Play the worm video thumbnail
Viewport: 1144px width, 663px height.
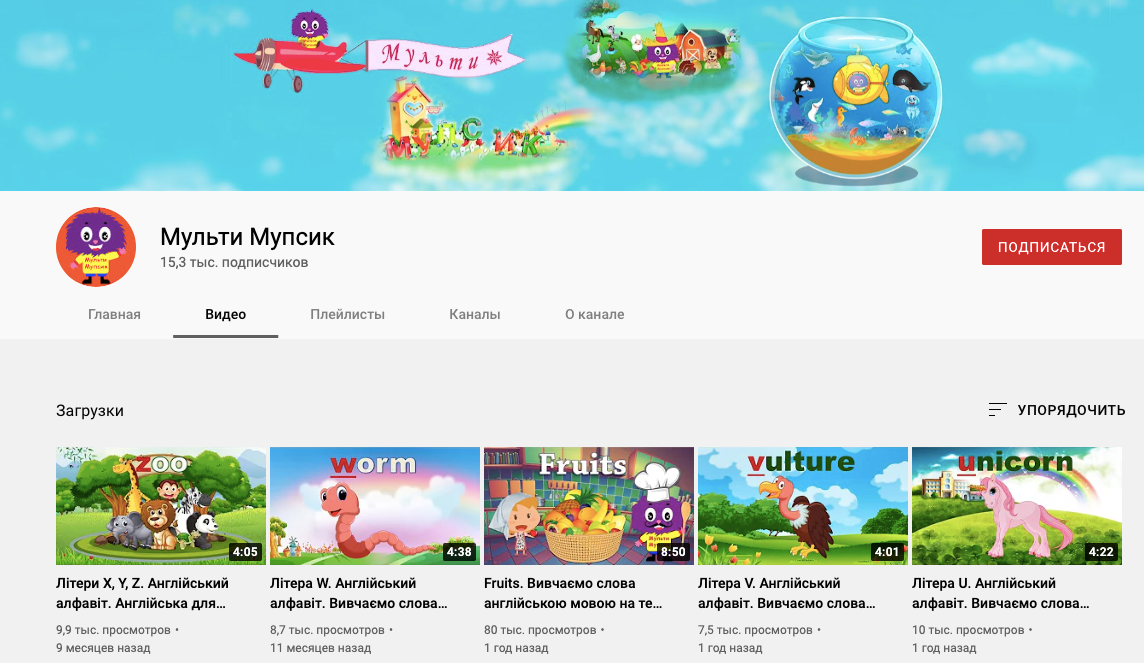tap(375, 506)
